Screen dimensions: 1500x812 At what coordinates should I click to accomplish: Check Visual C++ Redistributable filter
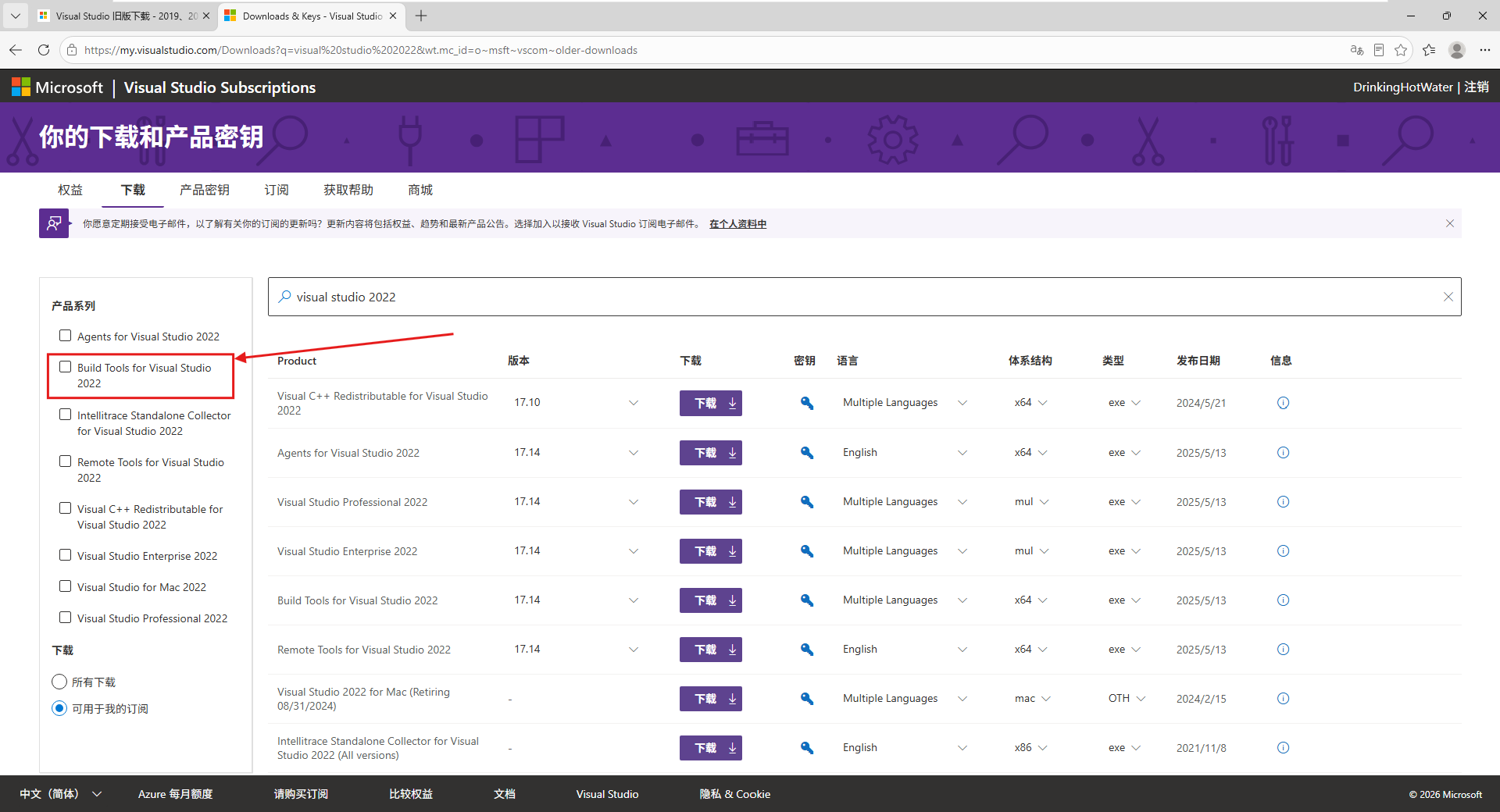pyautogui.click(x=66, y=508)
